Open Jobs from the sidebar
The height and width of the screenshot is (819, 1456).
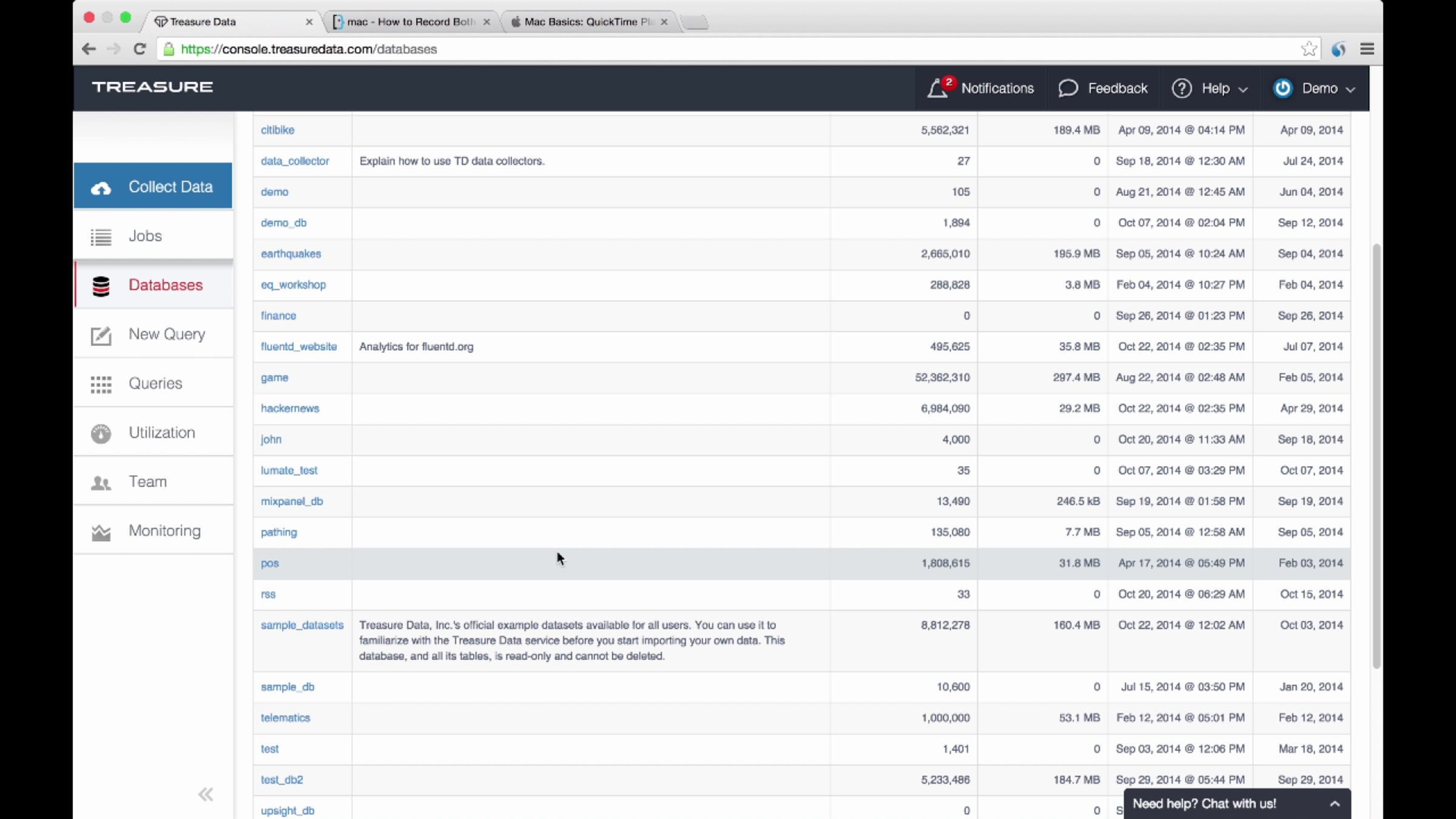[x=145, y=236]
